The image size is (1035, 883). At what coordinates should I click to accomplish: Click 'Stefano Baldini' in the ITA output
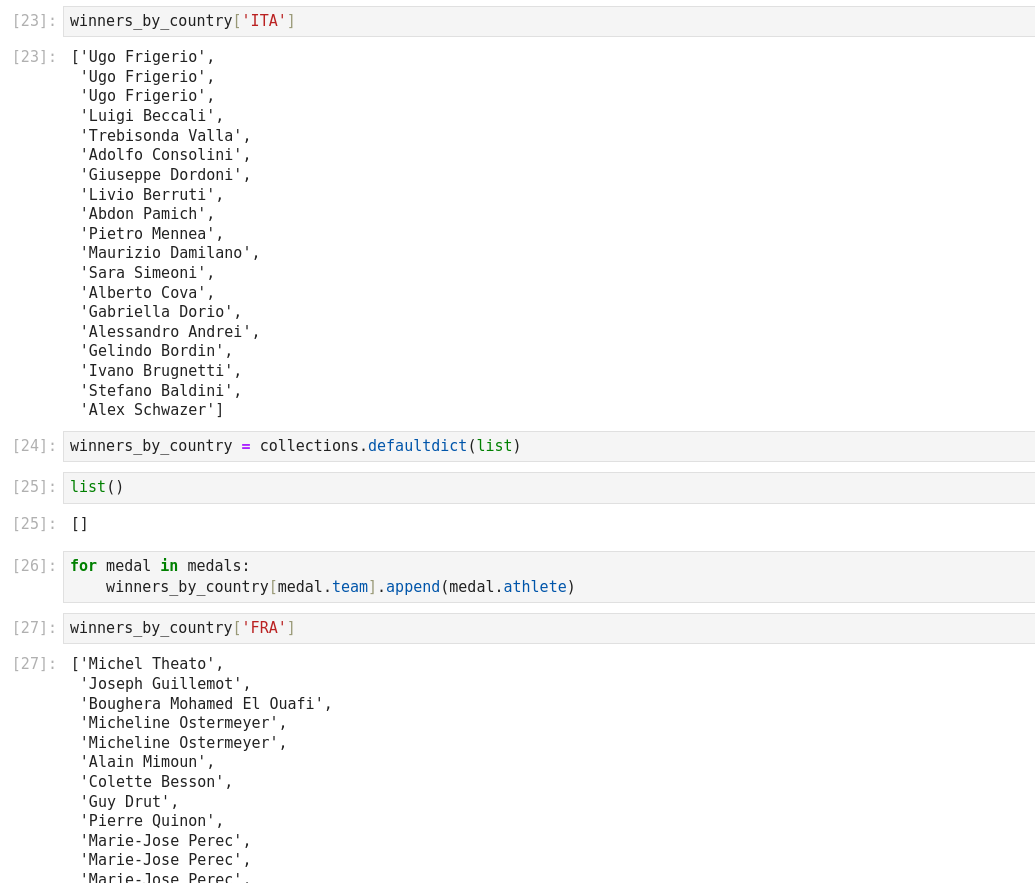[x=160, y=391]
